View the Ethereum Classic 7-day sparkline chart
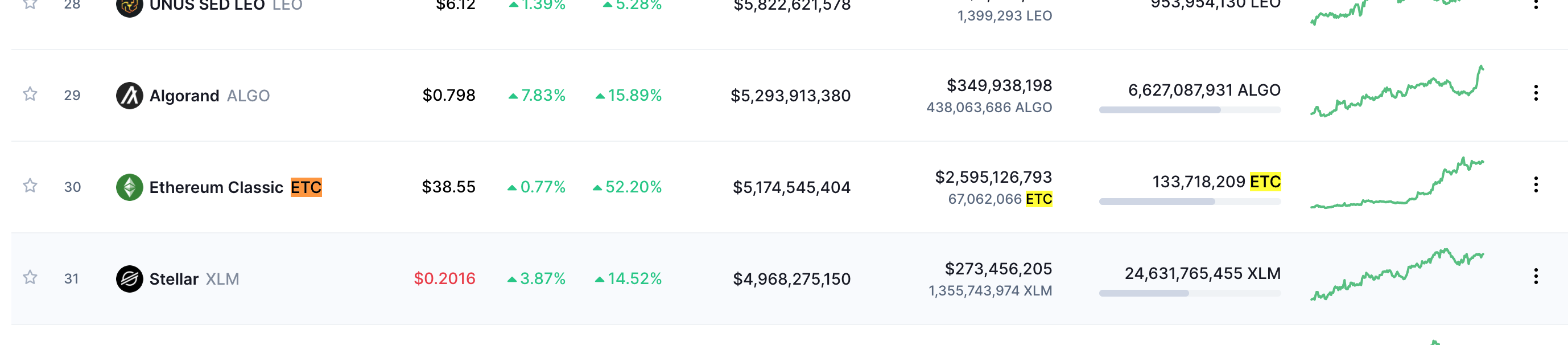 [x=1397, y=183]
